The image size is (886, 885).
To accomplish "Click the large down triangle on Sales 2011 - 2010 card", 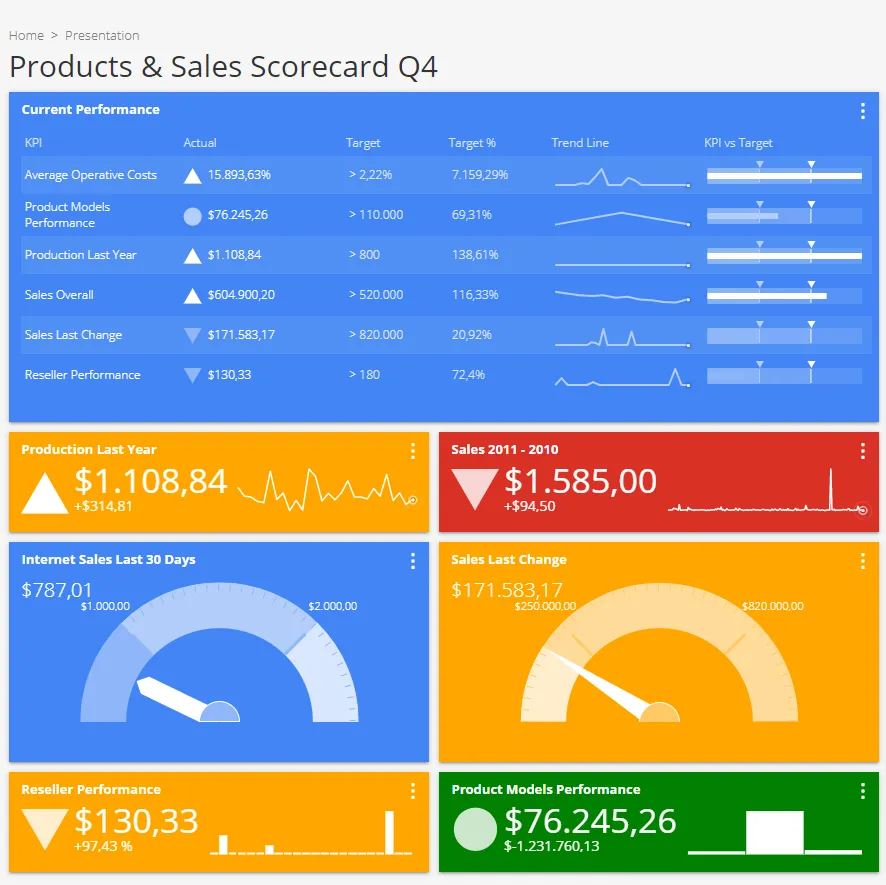I will point(475,489).
